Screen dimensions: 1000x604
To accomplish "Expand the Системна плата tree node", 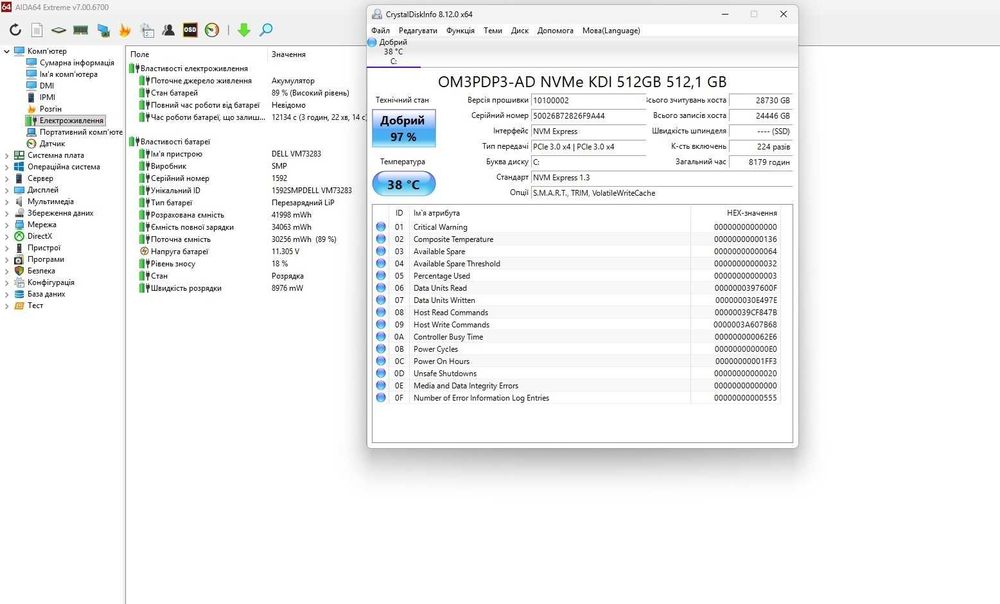I will pyautogui.click(x=6, y=155).
